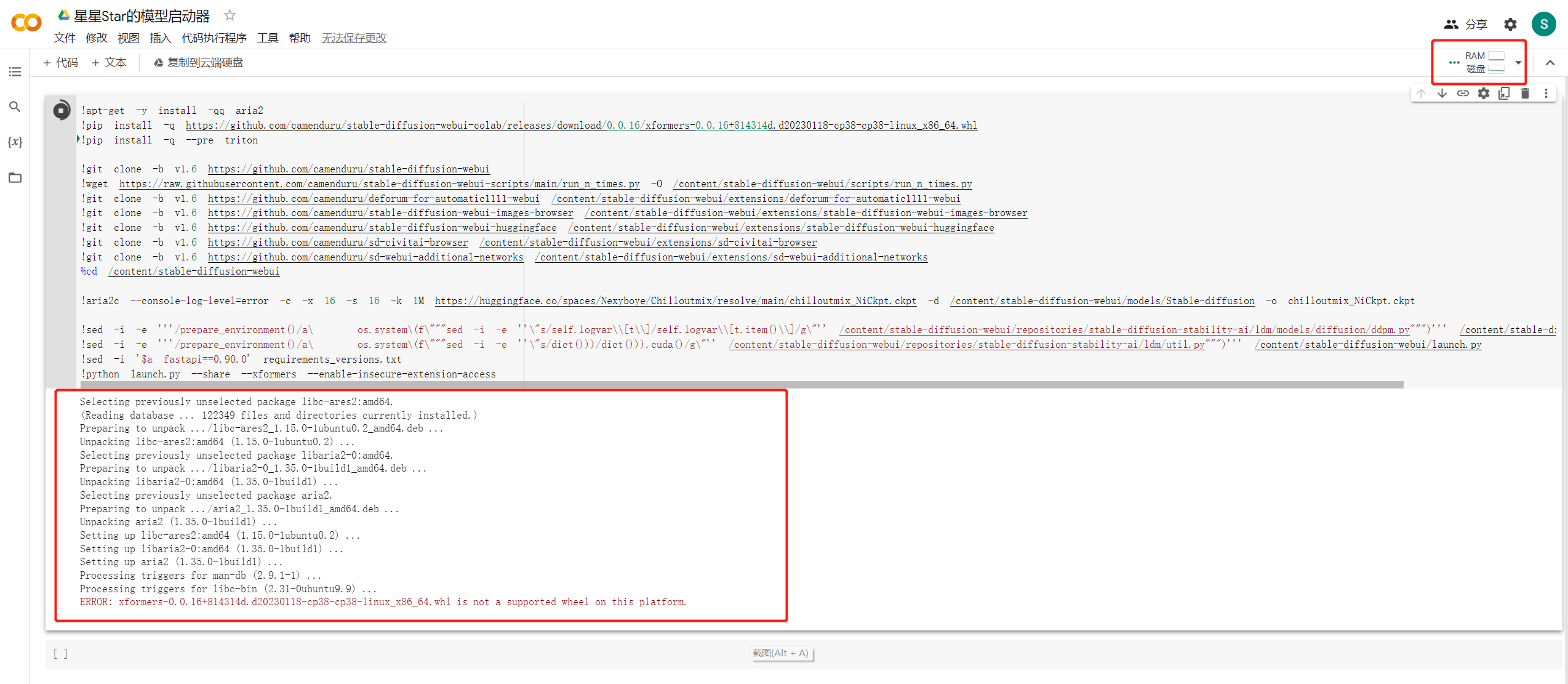Viewport: 1568px width, 684px height.
Task: Copy link to cell icon
Action: [1463, 94]
